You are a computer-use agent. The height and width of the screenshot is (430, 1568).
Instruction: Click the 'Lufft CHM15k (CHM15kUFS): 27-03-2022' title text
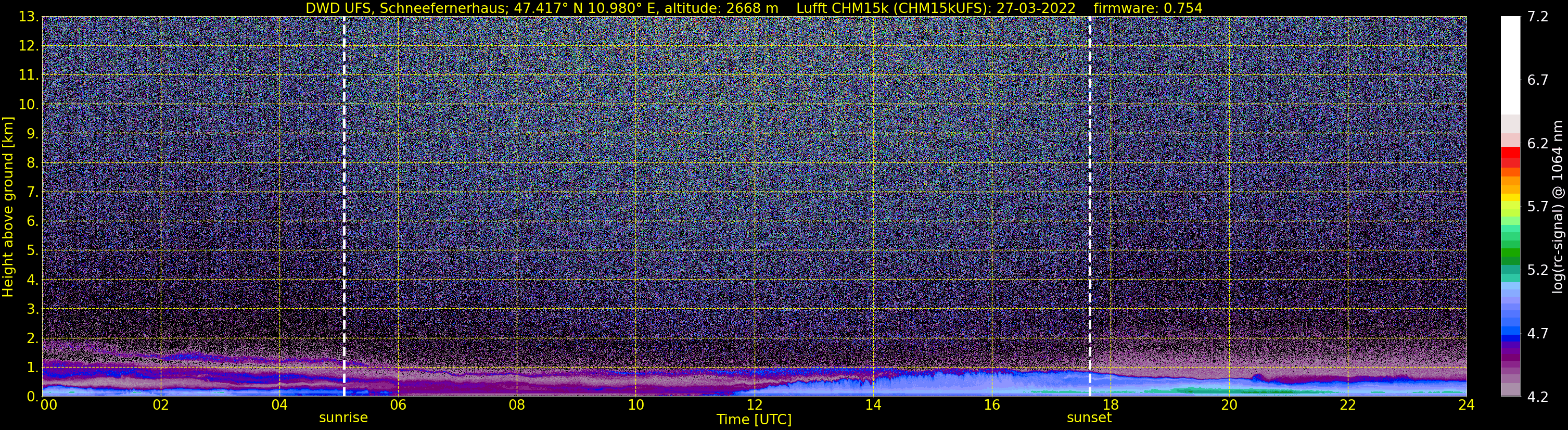coord(937,8)
